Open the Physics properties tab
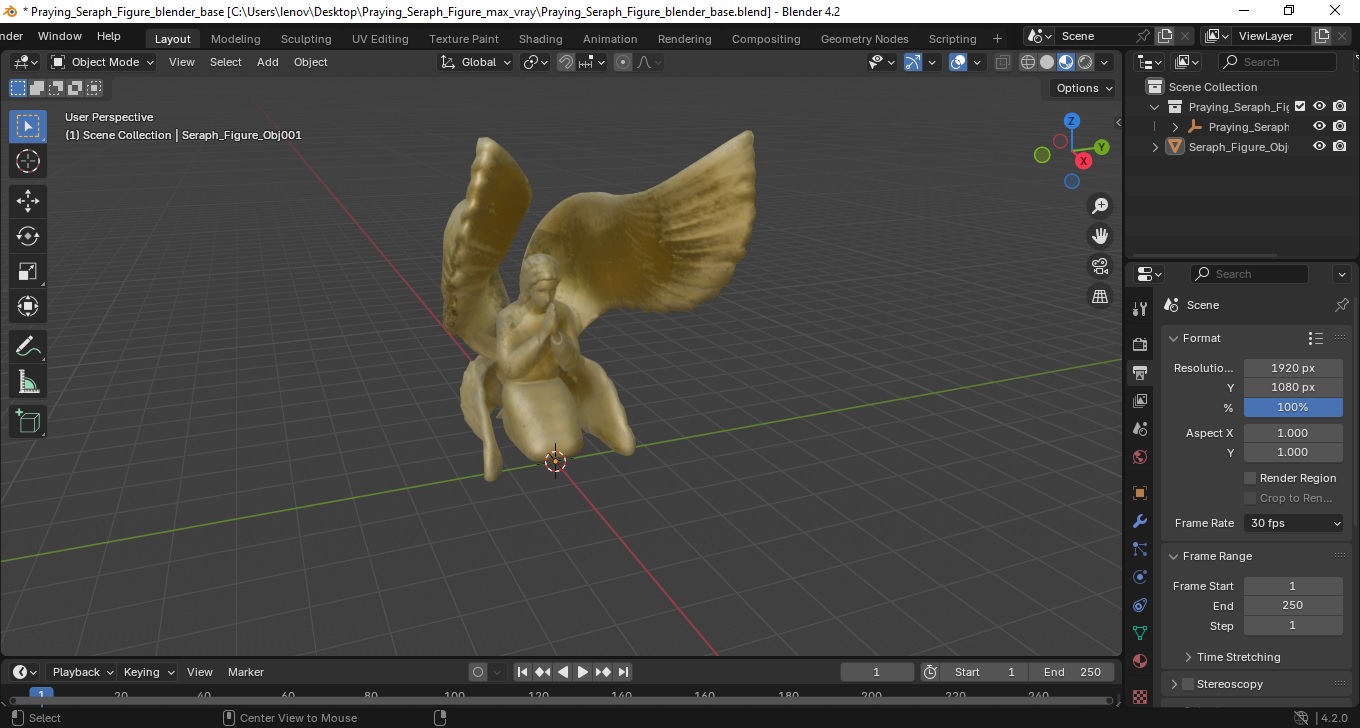This screenshot has height=728, width=1360. [1140, 577]
